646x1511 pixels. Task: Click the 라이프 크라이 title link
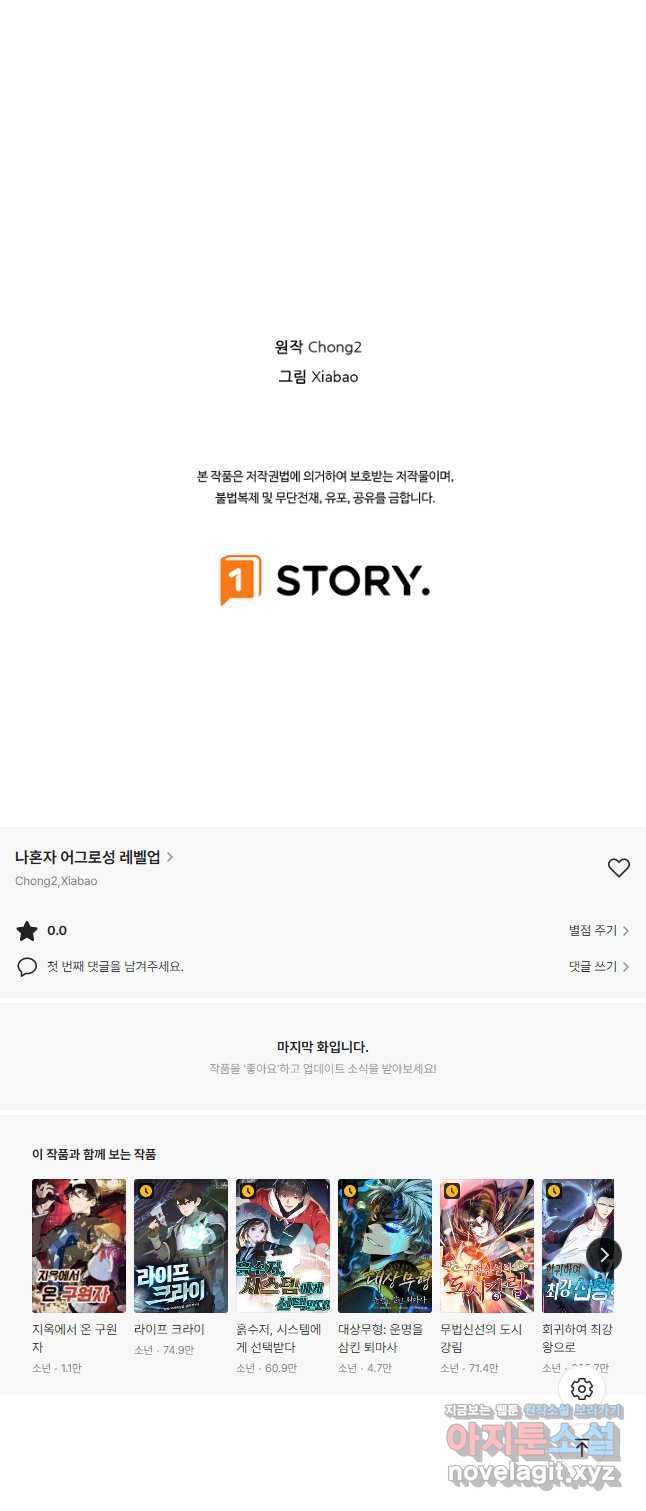click(x=169, y=1329)
